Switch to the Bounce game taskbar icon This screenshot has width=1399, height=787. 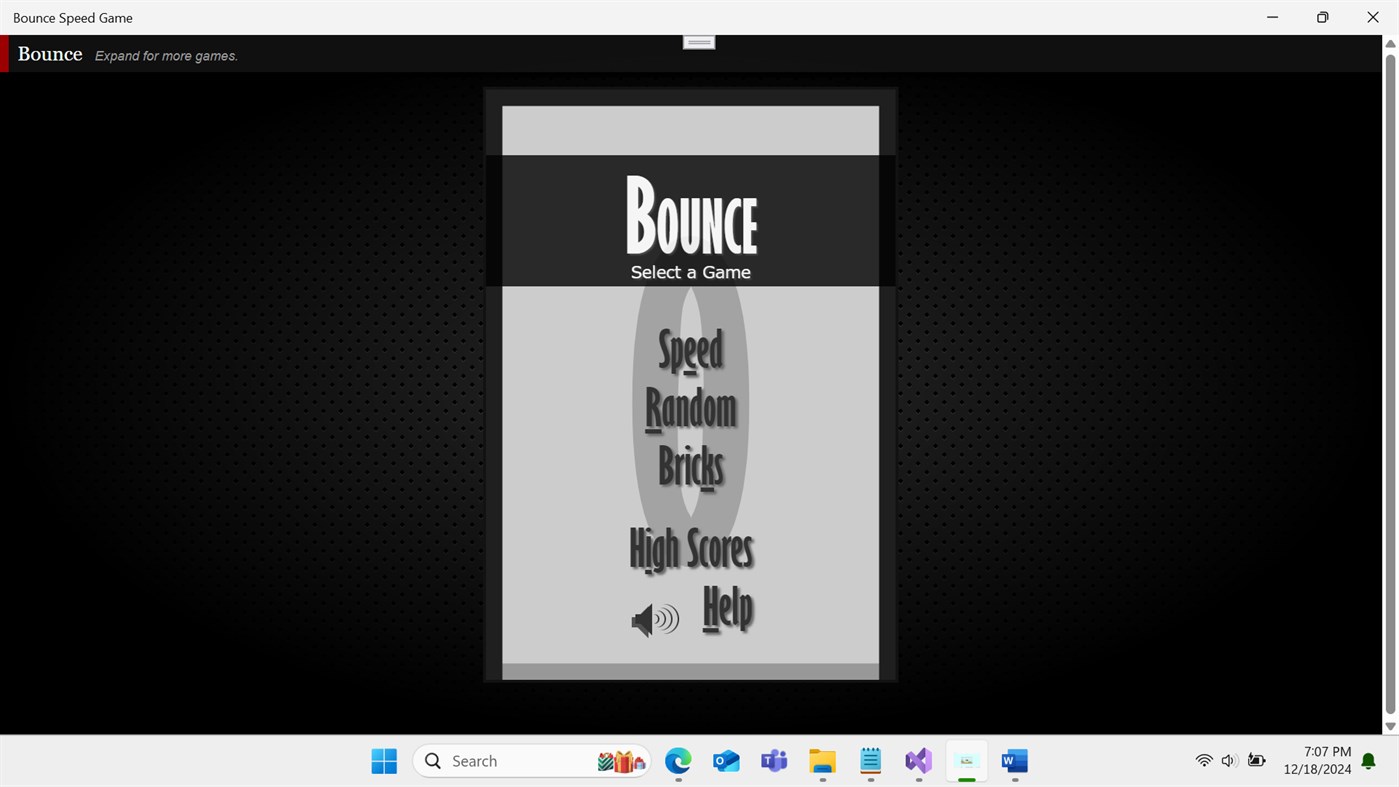click(x=965, y=760)
